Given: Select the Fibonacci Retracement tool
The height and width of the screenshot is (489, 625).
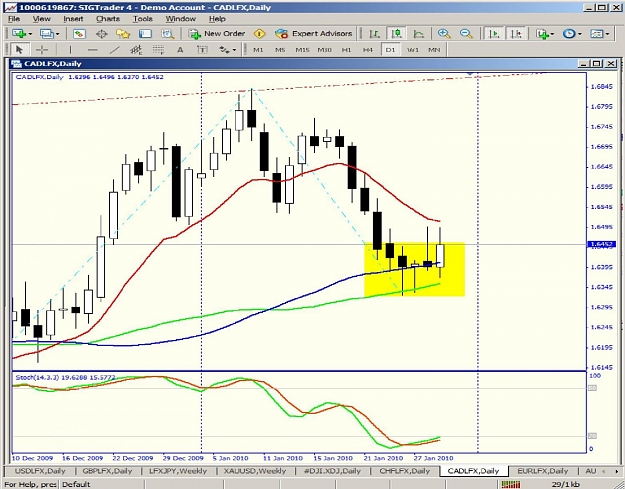Looking at the screenshot, I should tap(158, 50).
